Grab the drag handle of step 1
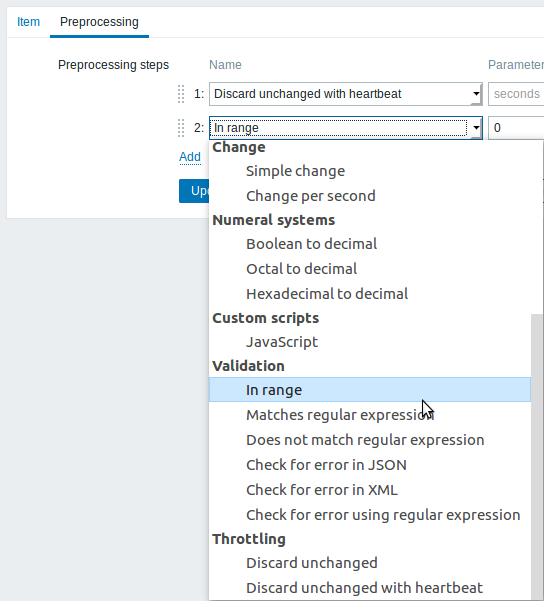 click(181, 94)
